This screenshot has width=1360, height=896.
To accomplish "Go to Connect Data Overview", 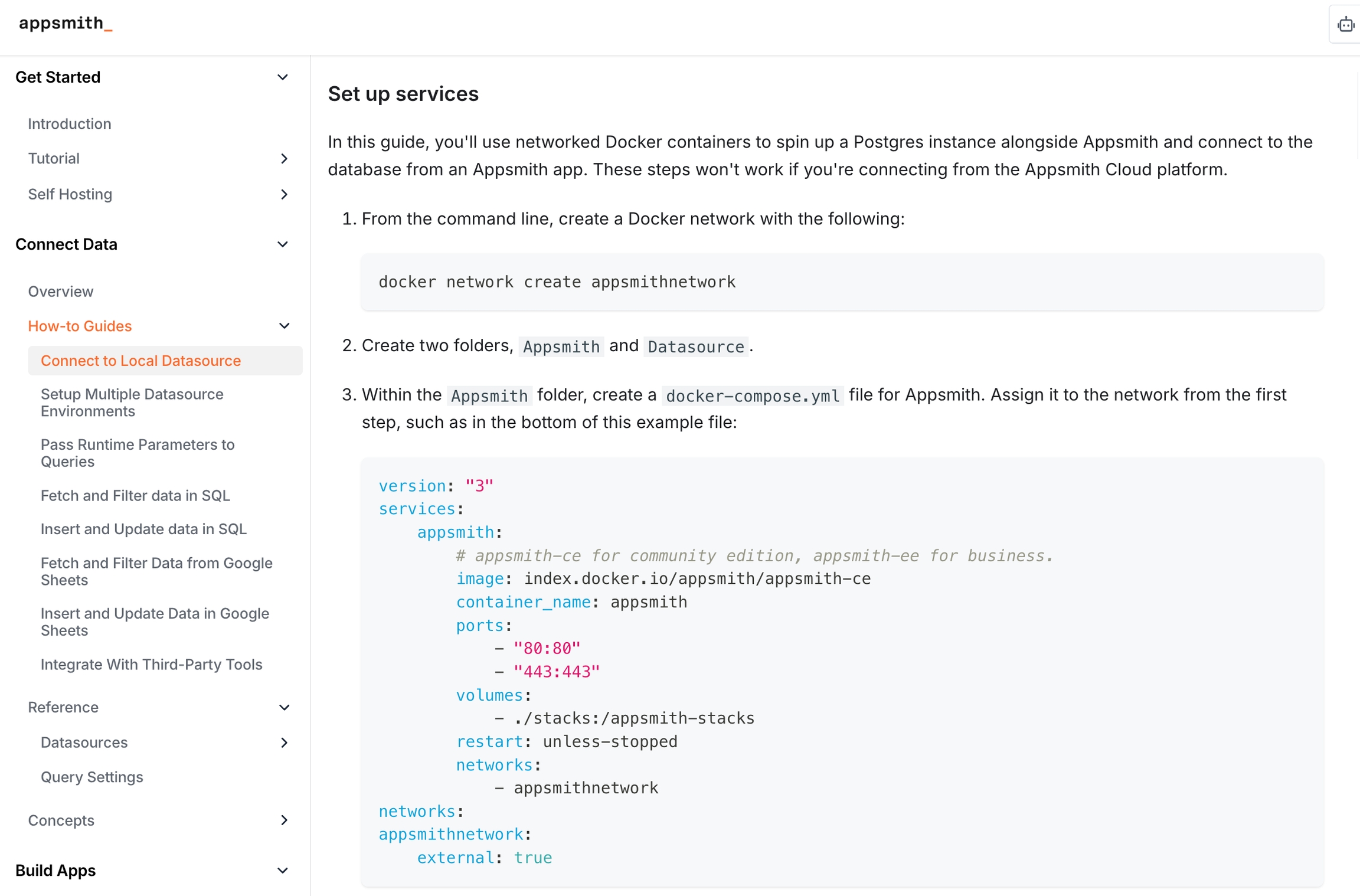I will click(x=61, y=292).
